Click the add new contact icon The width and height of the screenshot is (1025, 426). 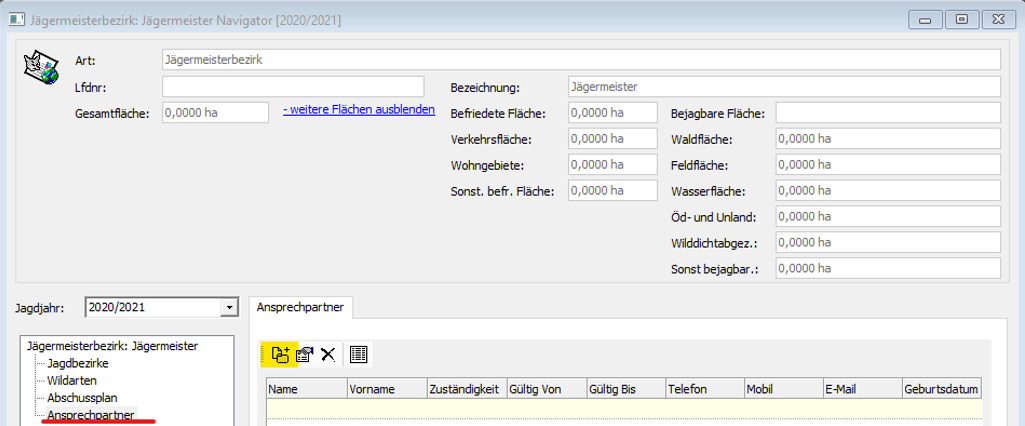pyautogui.click(x=279, y=354)
